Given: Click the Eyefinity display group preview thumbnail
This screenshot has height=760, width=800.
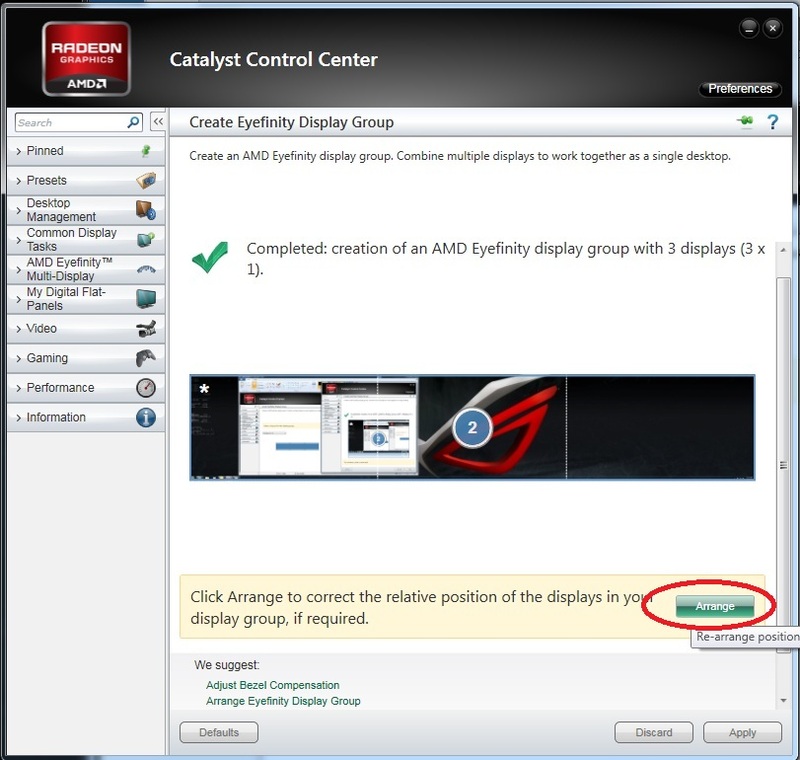Looking at the screenshot, I should point(472,427).
